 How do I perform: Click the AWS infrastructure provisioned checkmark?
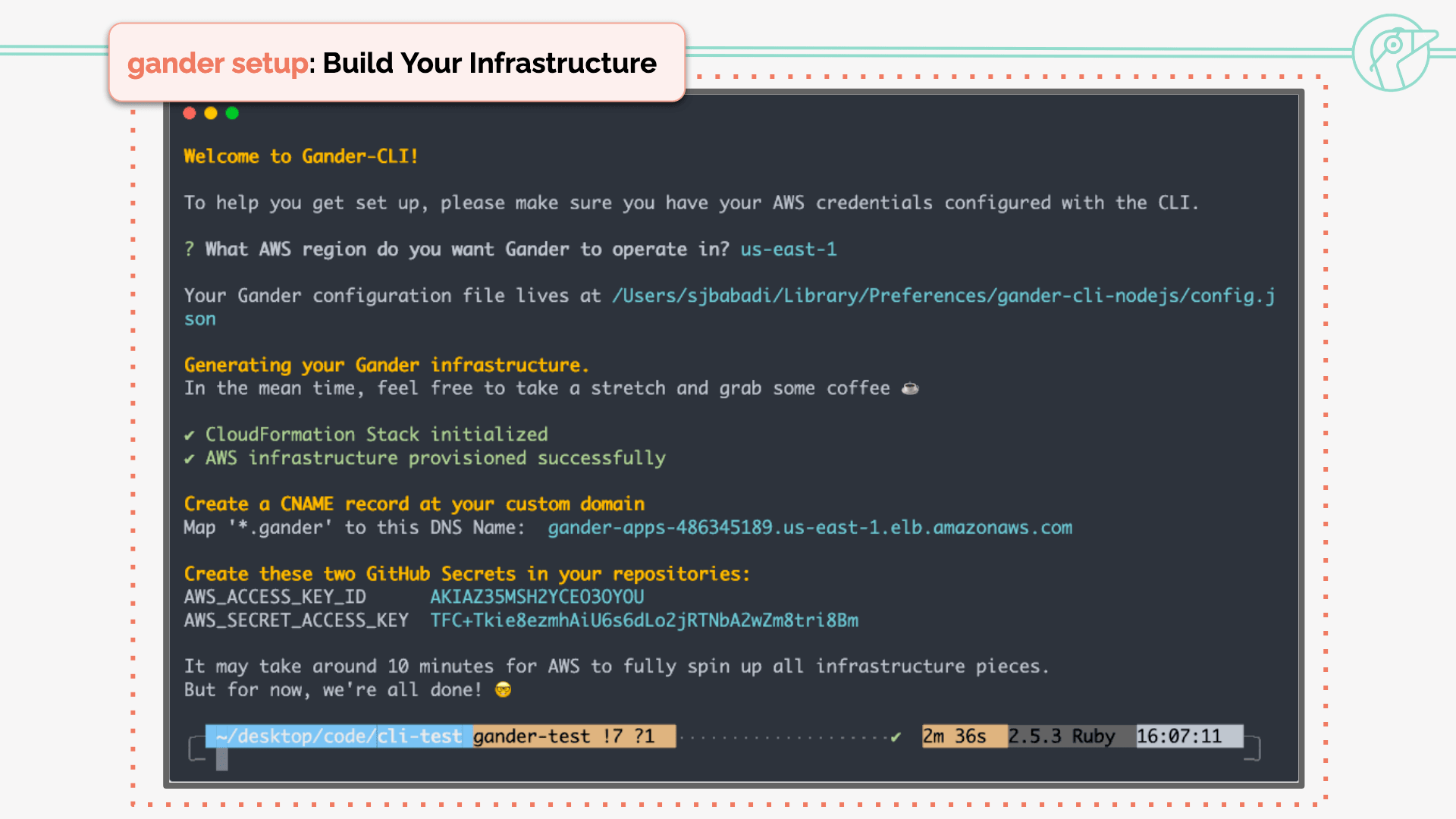(x=190, y=459)
